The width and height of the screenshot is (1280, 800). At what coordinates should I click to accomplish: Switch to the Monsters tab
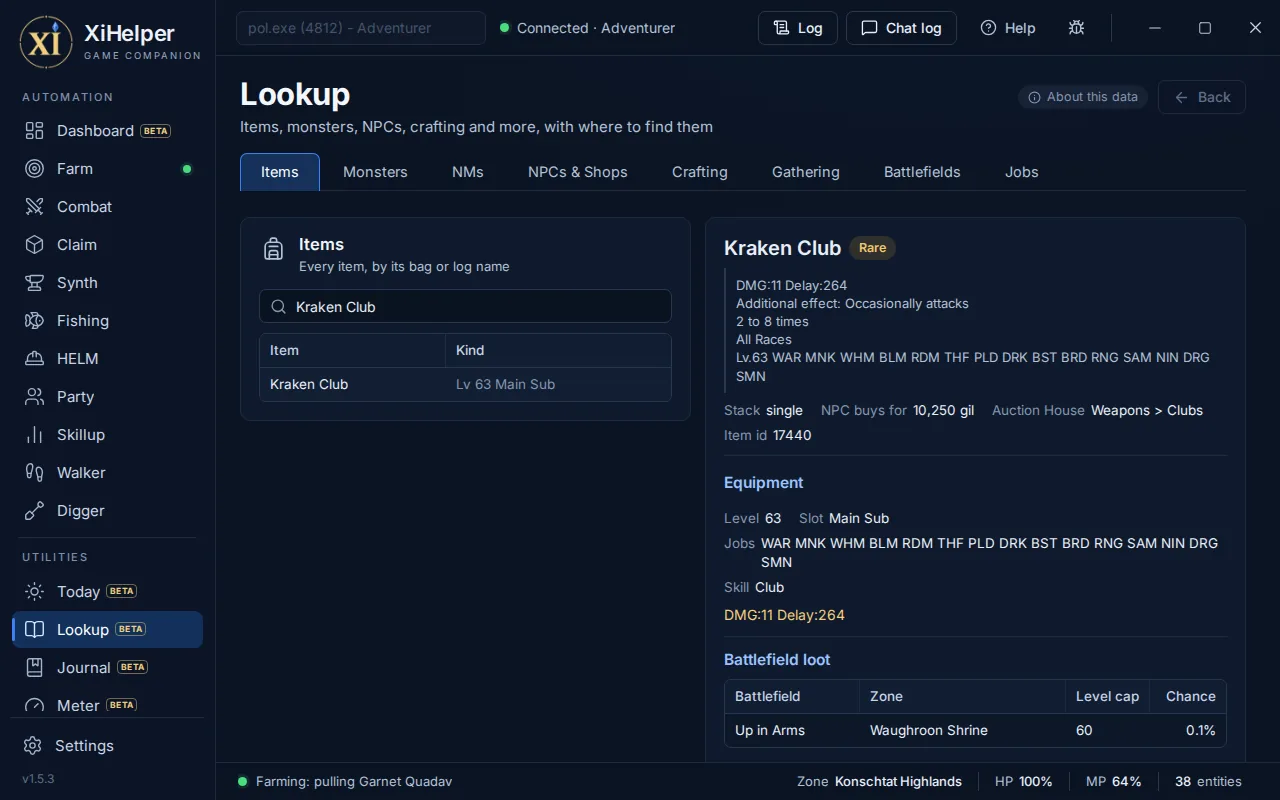click(375, 172)
